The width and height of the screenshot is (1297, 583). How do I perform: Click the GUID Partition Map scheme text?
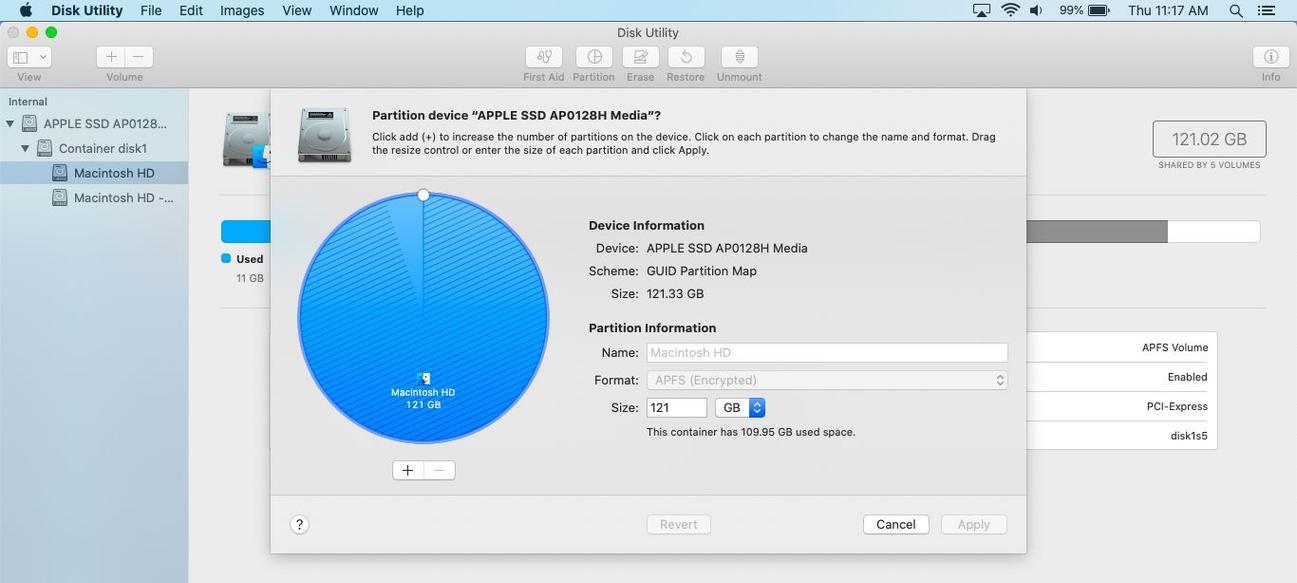[702, 271]
